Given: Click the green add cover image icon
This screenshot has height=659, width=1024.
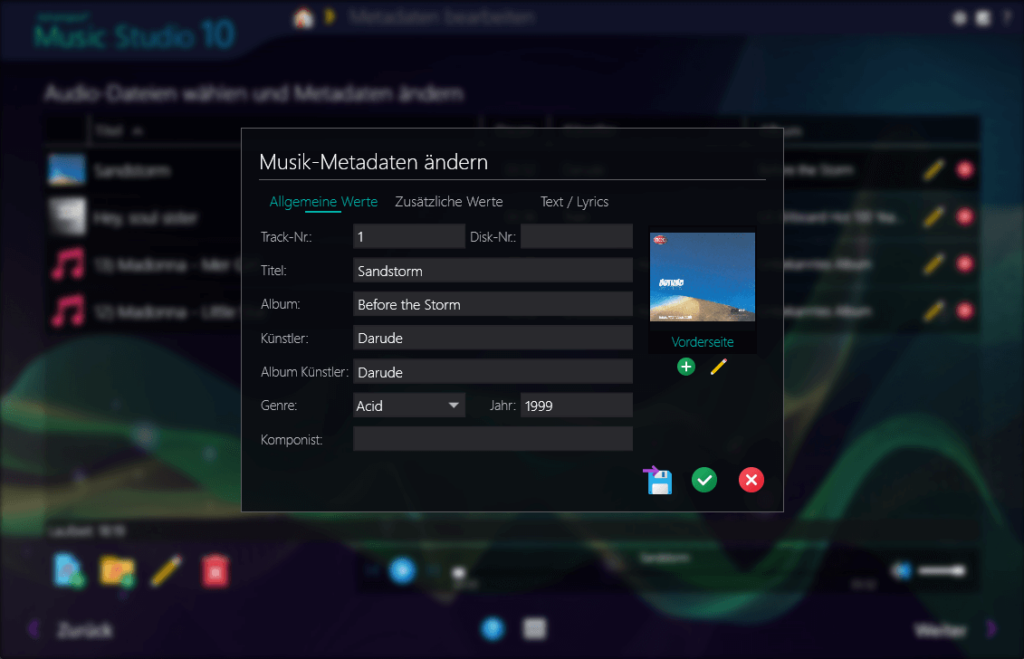Looking at the screenshot, I should (686, 367).
